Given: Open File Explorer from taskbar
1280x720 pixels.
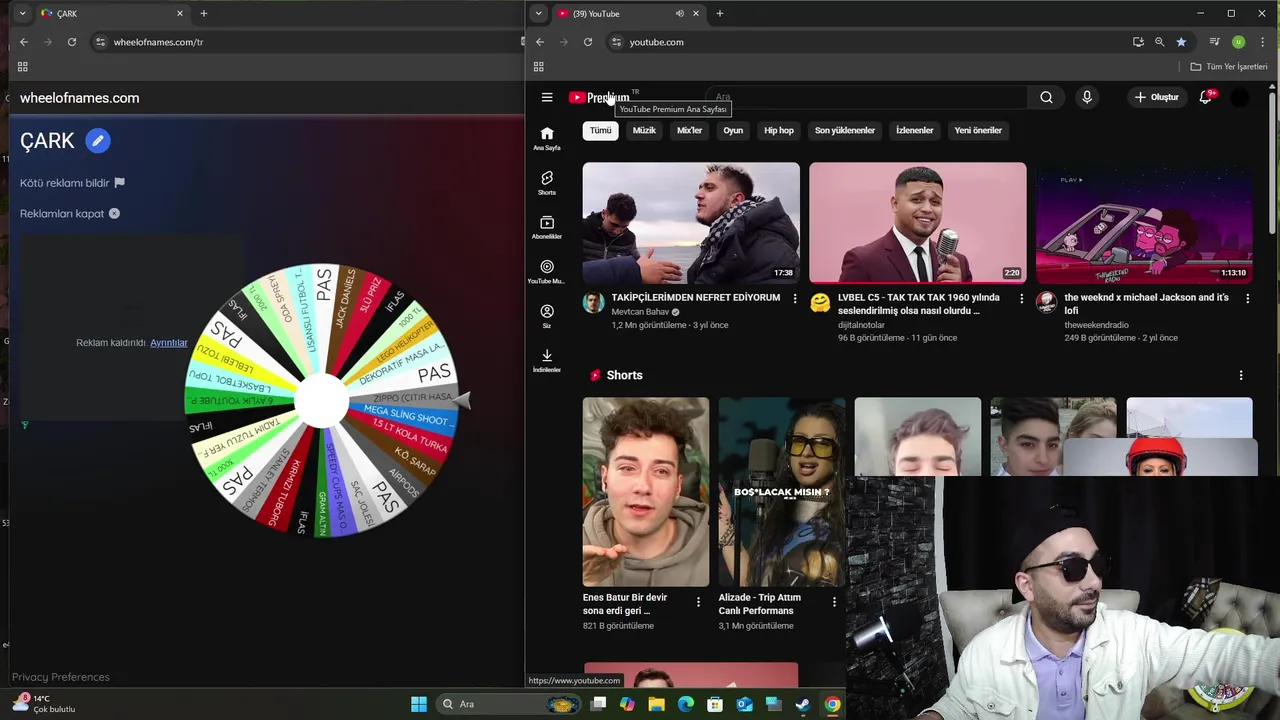Looking at the screenshot, I should point(656,704).
